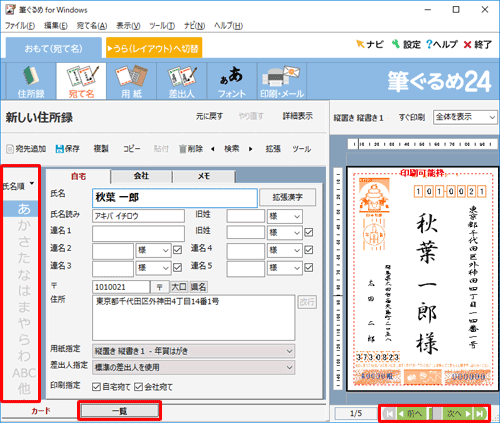Open the 差出人 sender icon
The width and height of the screenshot is (500, 423).
pyautogui.click(x=182, y=81)
